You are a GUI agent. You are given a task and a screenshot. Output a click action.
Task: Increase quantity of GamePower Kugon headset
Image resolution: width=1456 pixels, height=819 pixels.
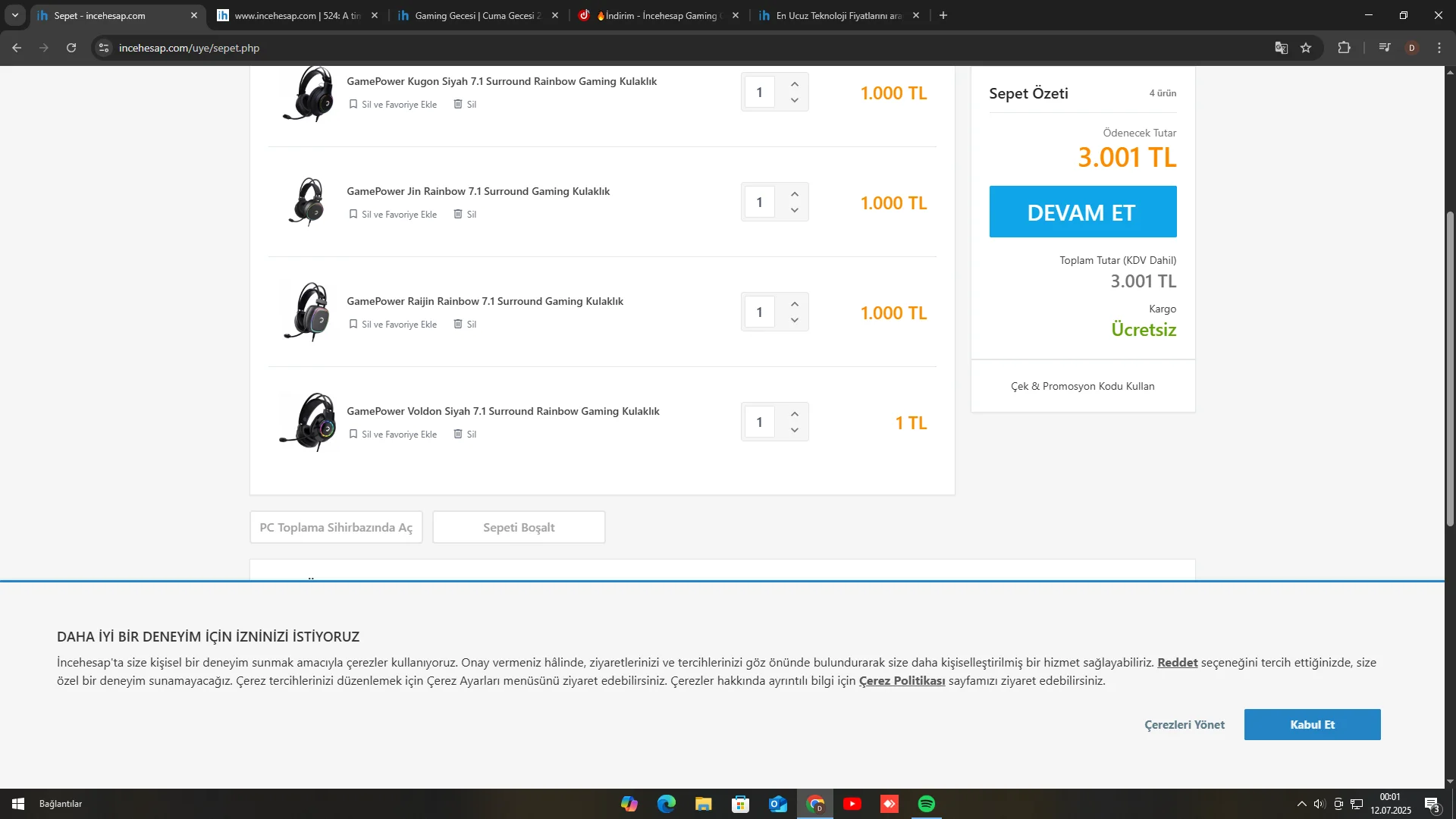[794, 84]
